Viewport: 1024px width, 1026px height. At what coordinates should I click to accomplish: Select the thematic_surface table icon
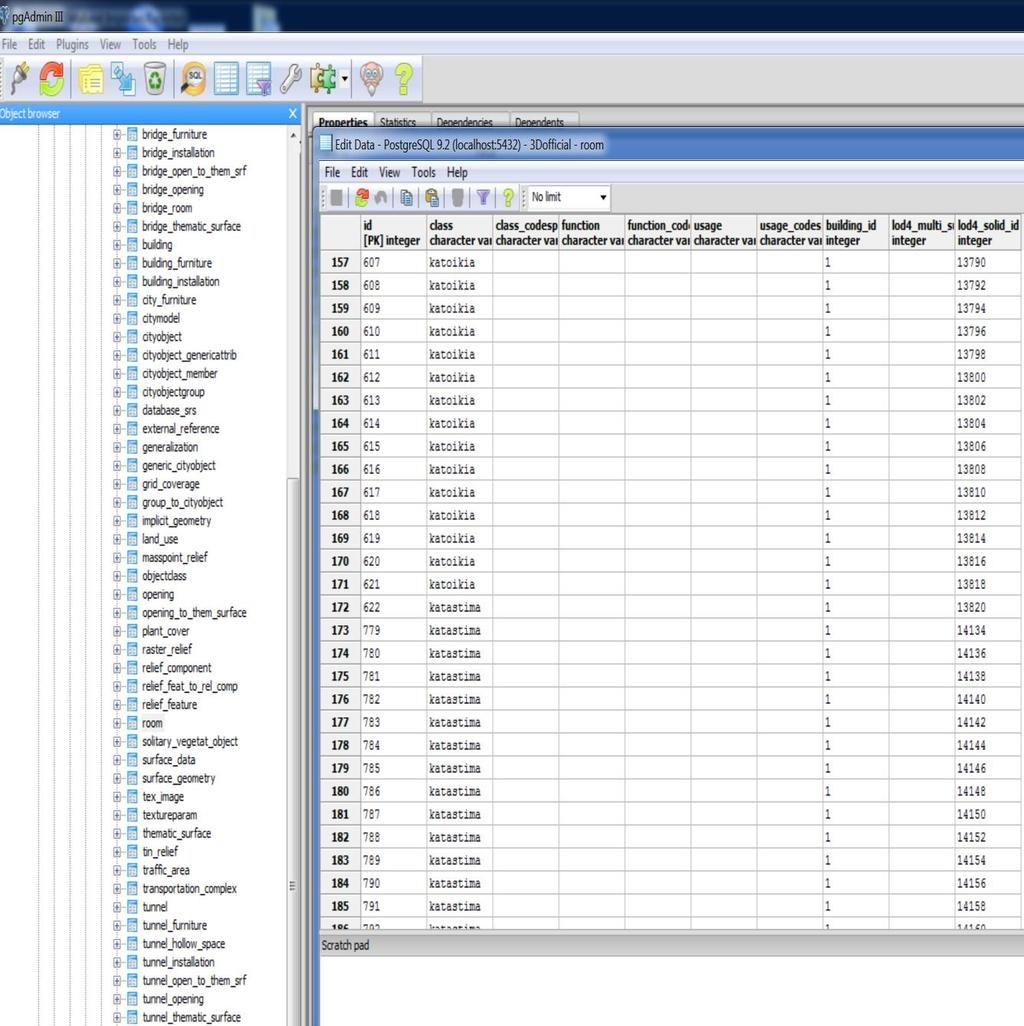(x=132, y=834)
